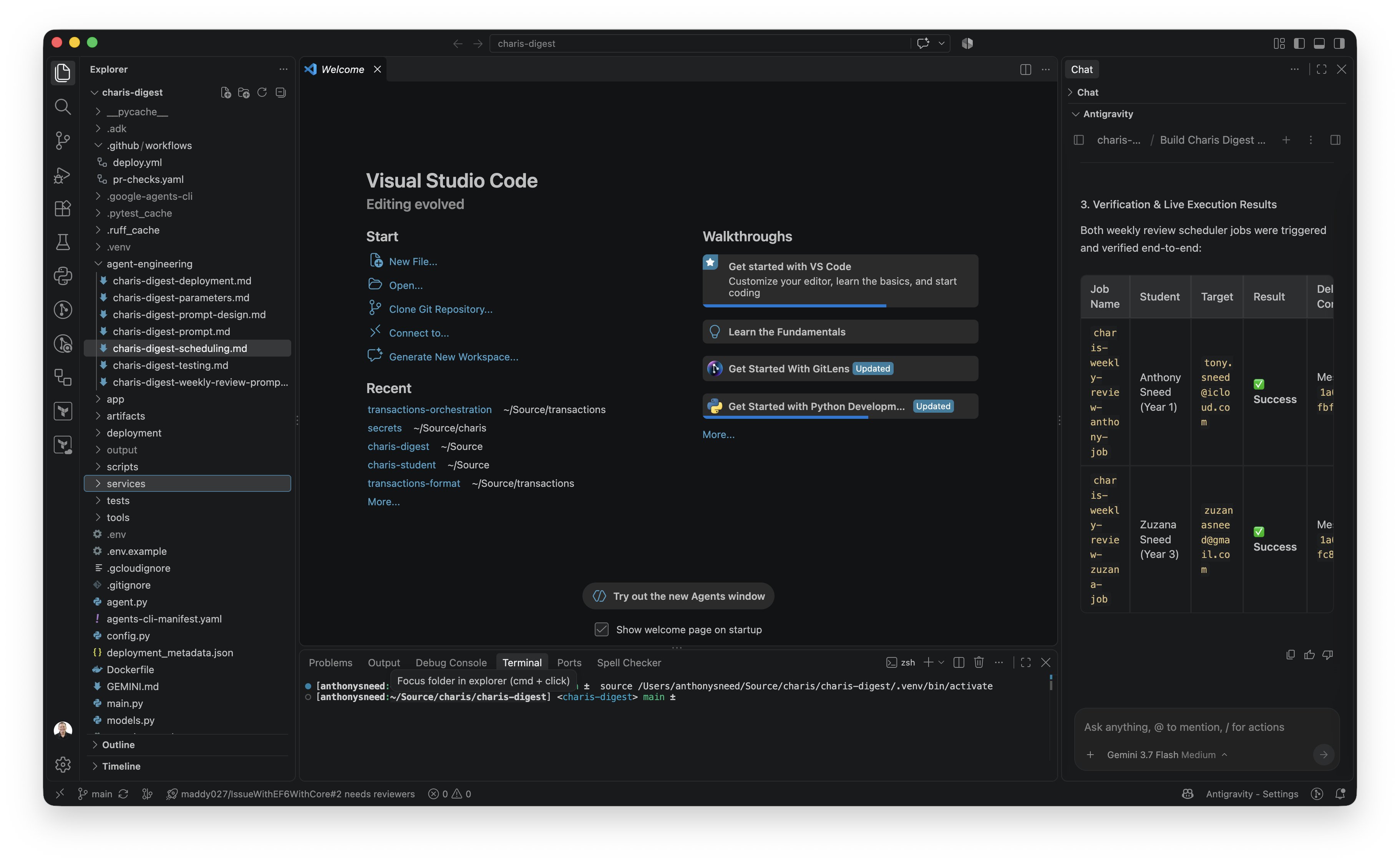Image resolution: width=1400 pixels, height=863 pixels.
Task: Split the editor to the right
Action: click(x=1025, y=70)
